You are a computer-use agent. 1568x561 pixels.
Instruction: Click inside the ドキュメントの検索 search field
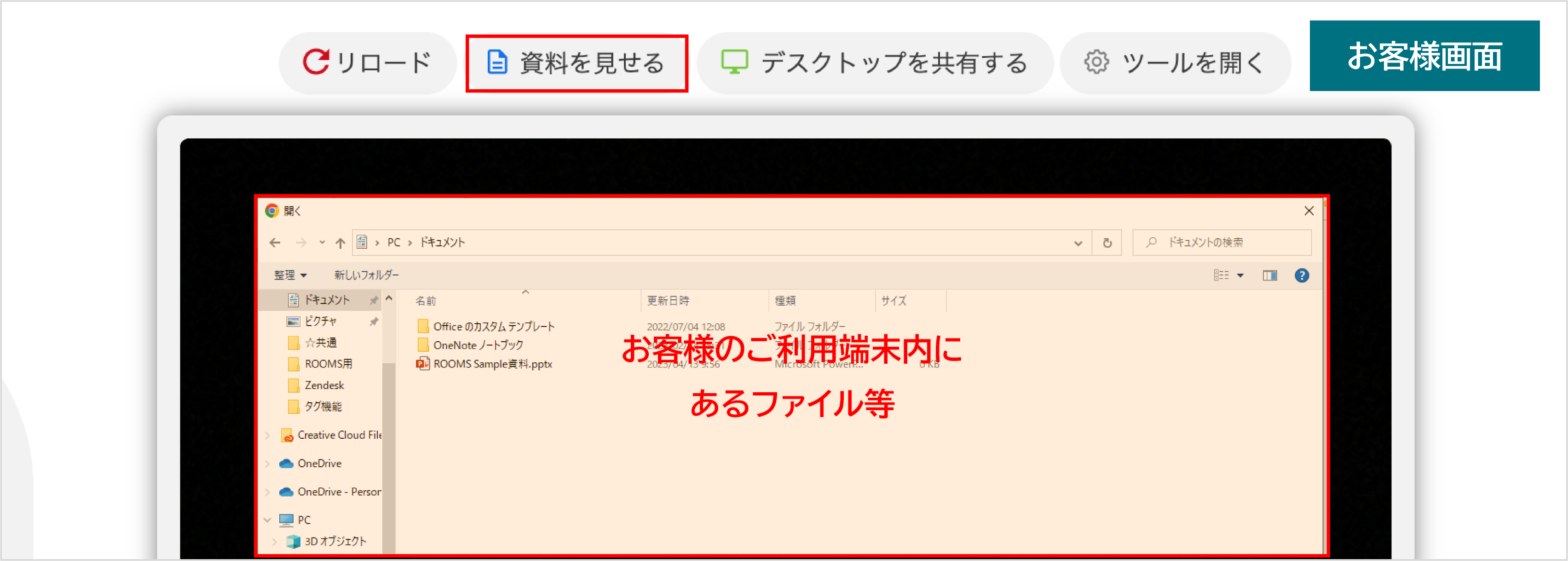(x=1223, y=242)
